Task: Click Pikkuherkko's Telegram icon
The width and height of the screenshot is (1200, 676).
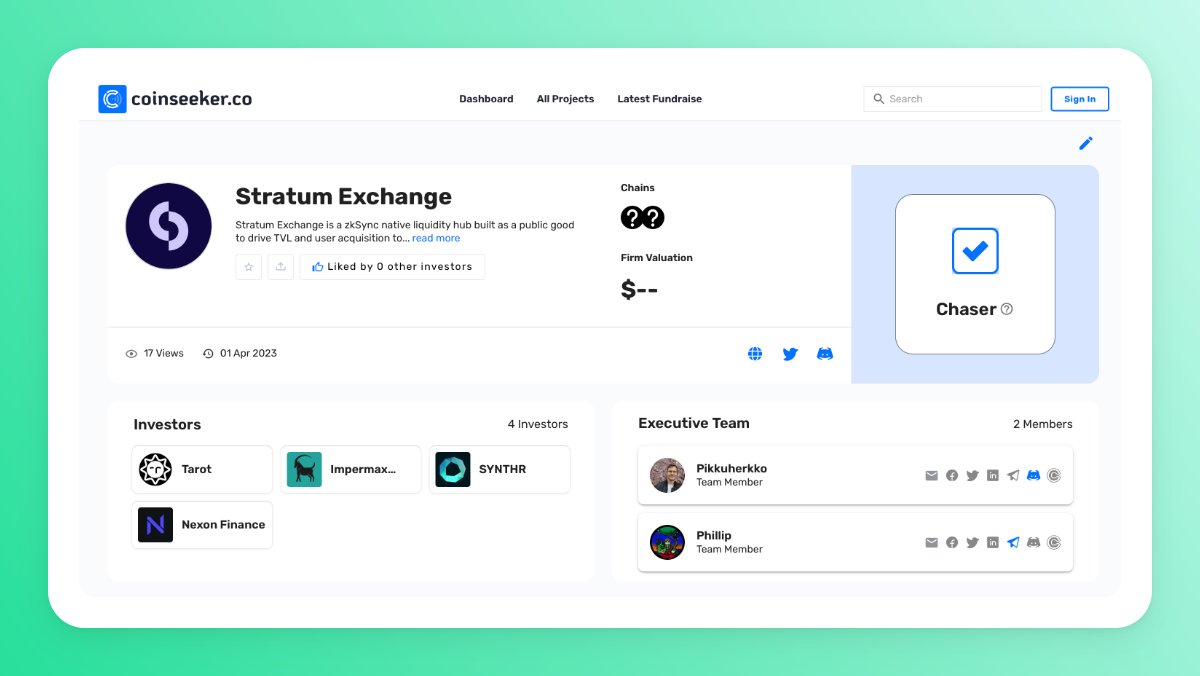Action: 1013,476
